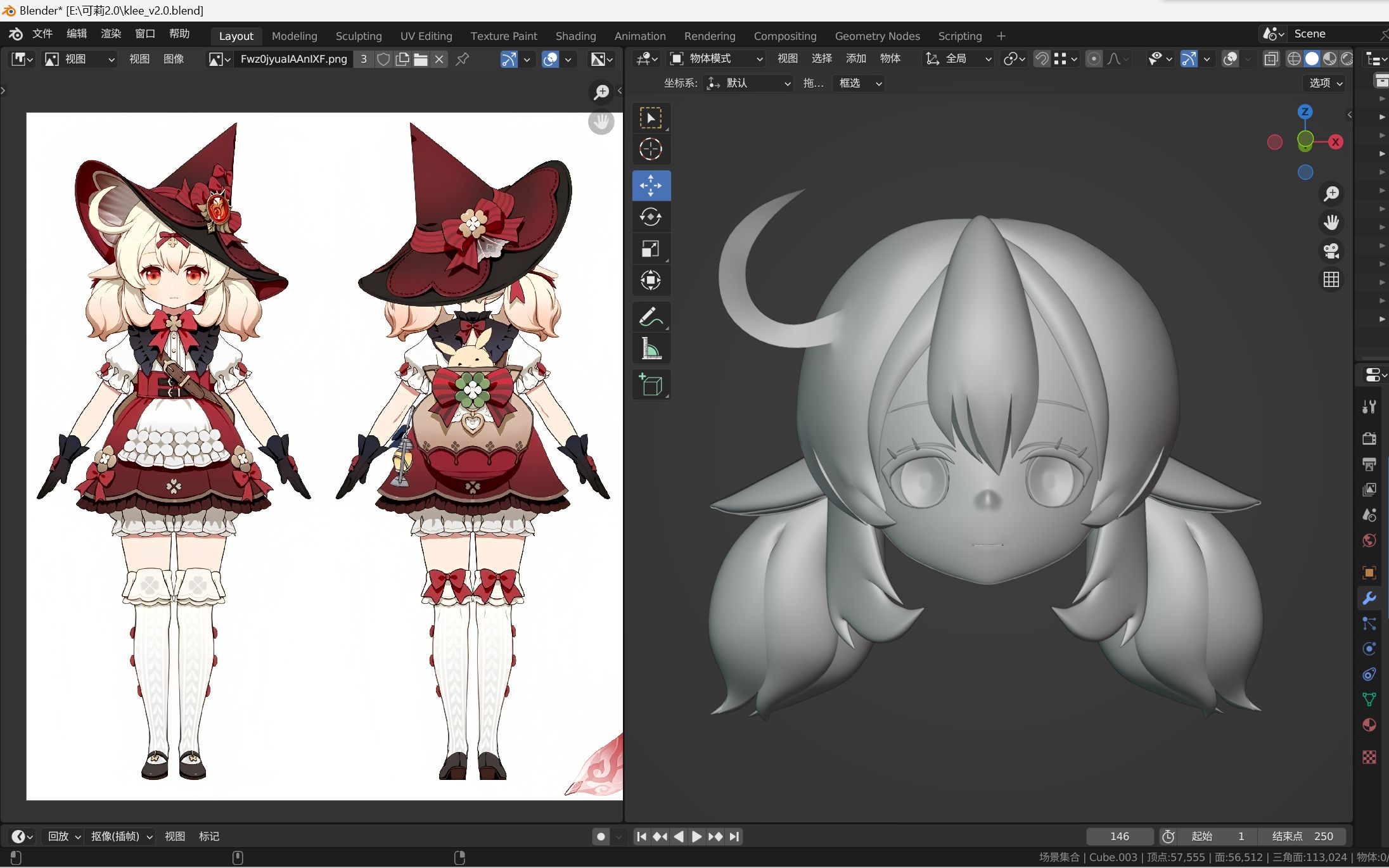Switch perspective/orthographic with the grid icon
This screenshot has height=868, width=1389.
pos(1331,279)
